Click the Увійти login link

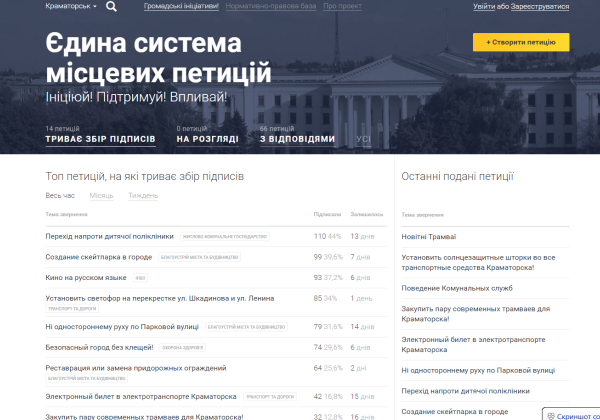[x=484, y=7]
